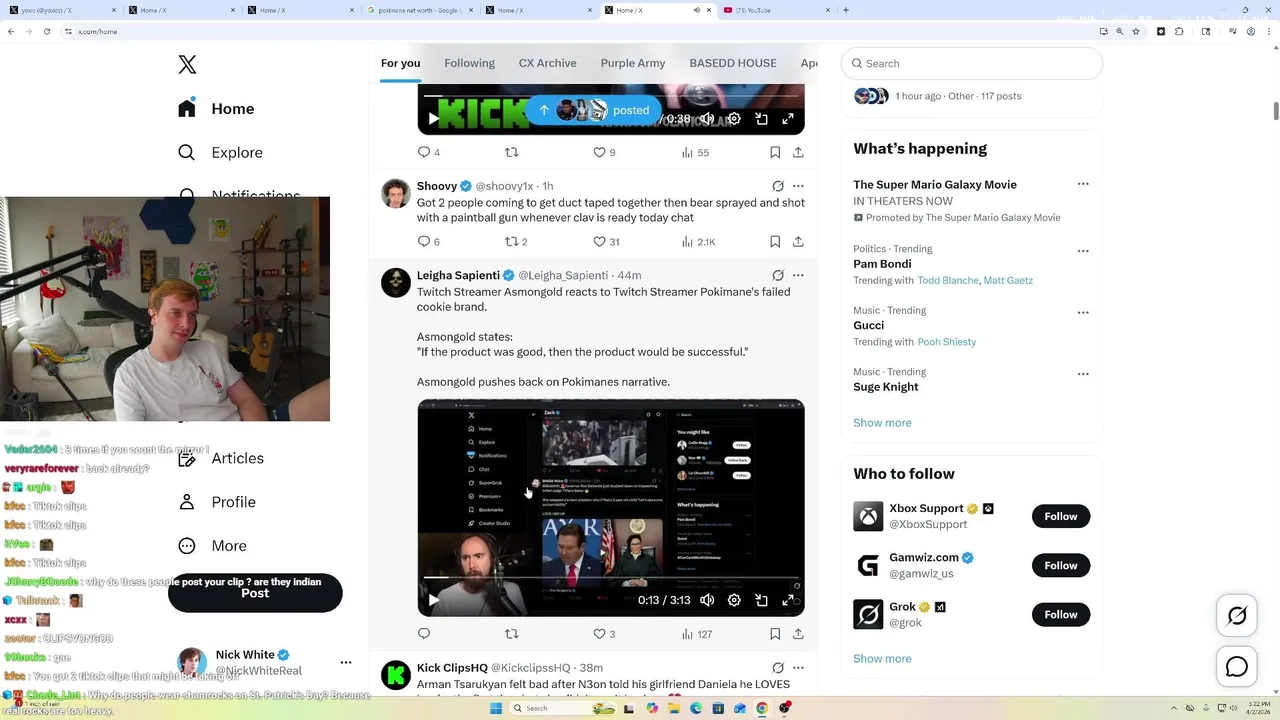Open picture-in-picture on top Kick video
Screen dimensions: 1280x720
[x=761, y=119]
